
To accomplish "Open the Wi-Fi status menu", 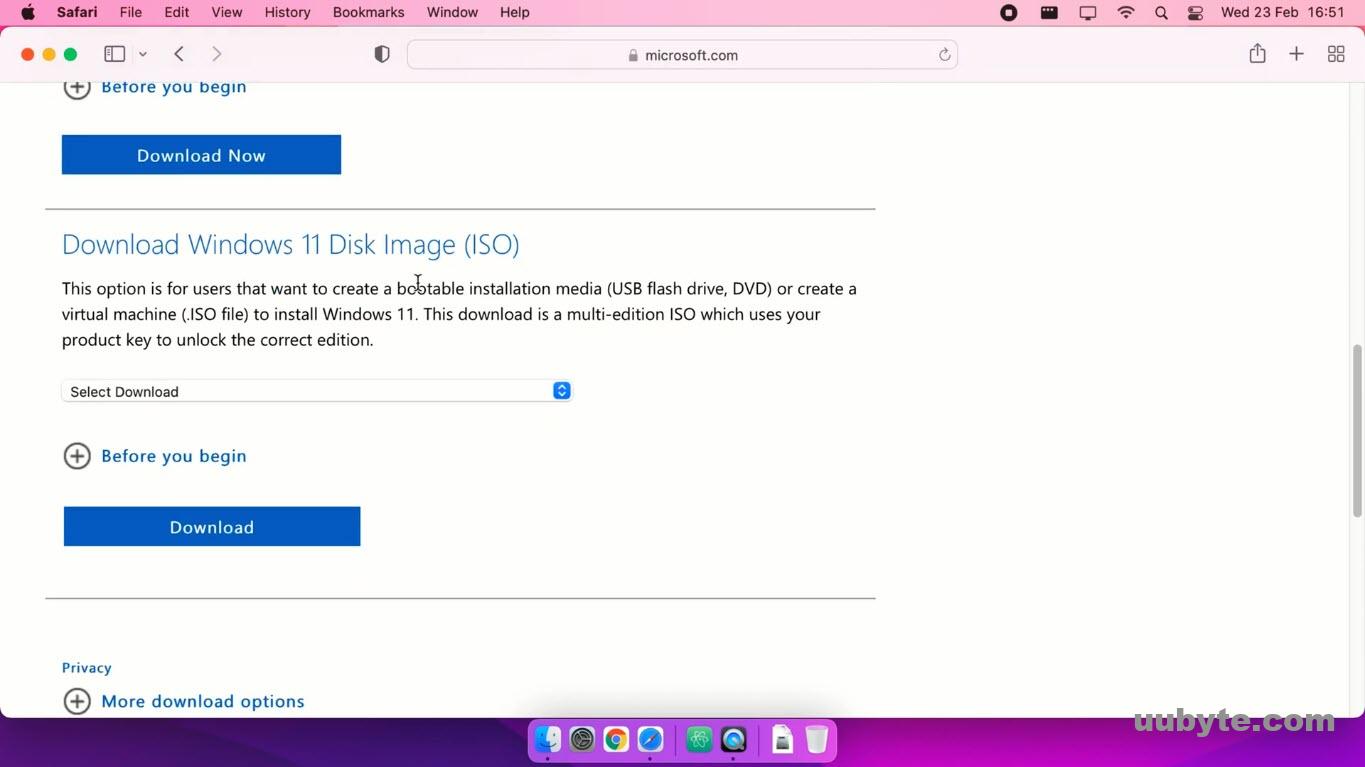I will click(x=1126, y=12).
